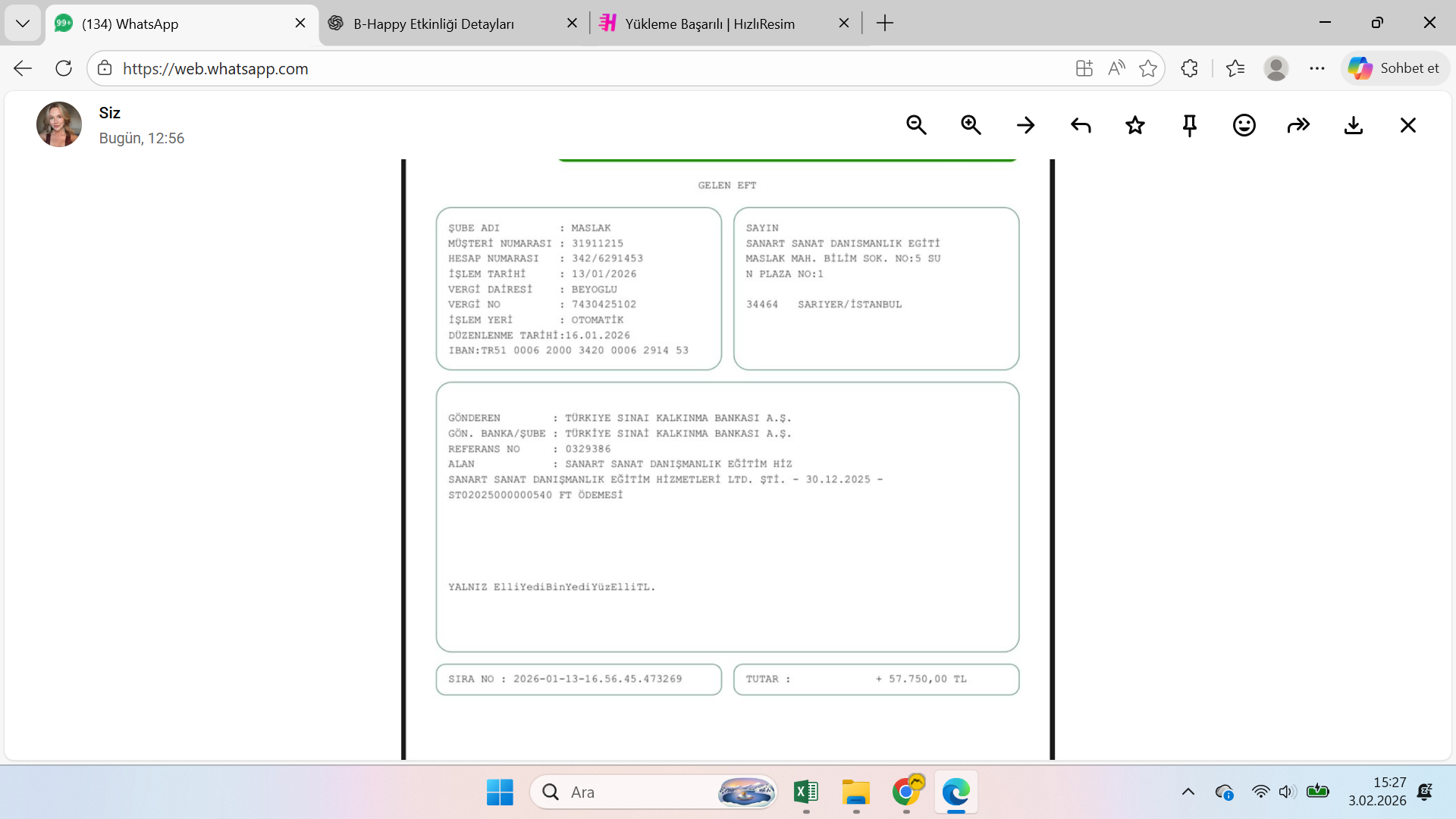The image size is (1456, 819).
Task: Open File Explorer from the taskbar
Action: pos(856,792)
